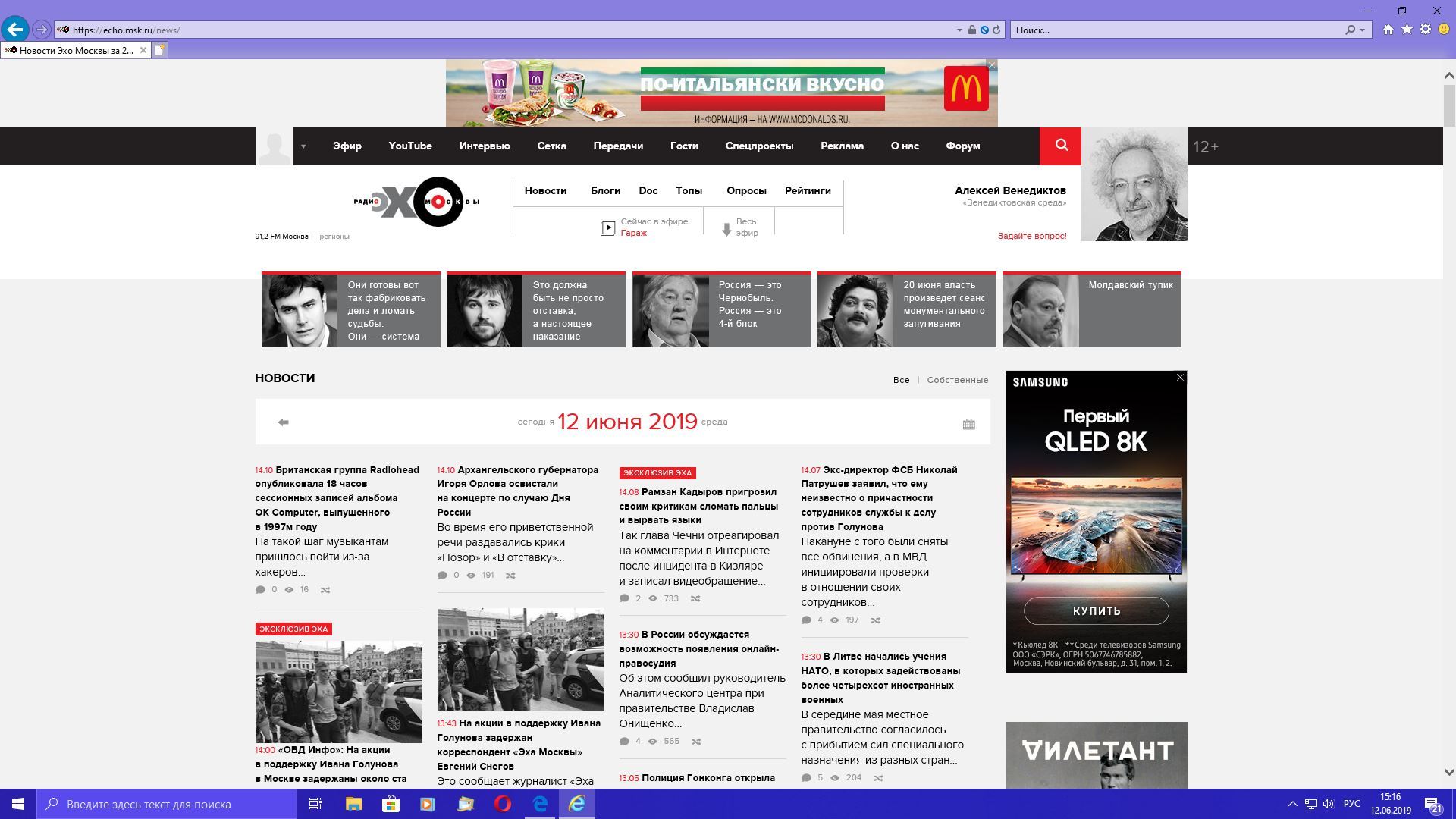Open the calendar date picker icon
Image resolution: width=1456 pixels, height=819 pixels.
pyautogui.click(x=968, y=425)
